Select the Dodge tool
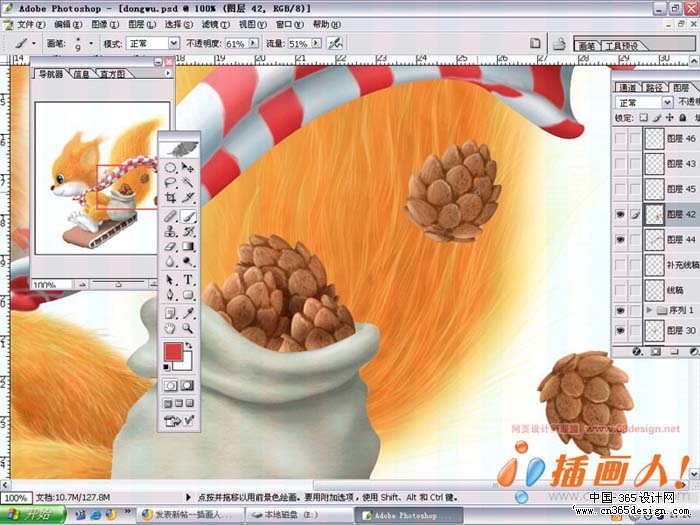The image size is (700, 525). pyautogui.click(x=188, y=262)
